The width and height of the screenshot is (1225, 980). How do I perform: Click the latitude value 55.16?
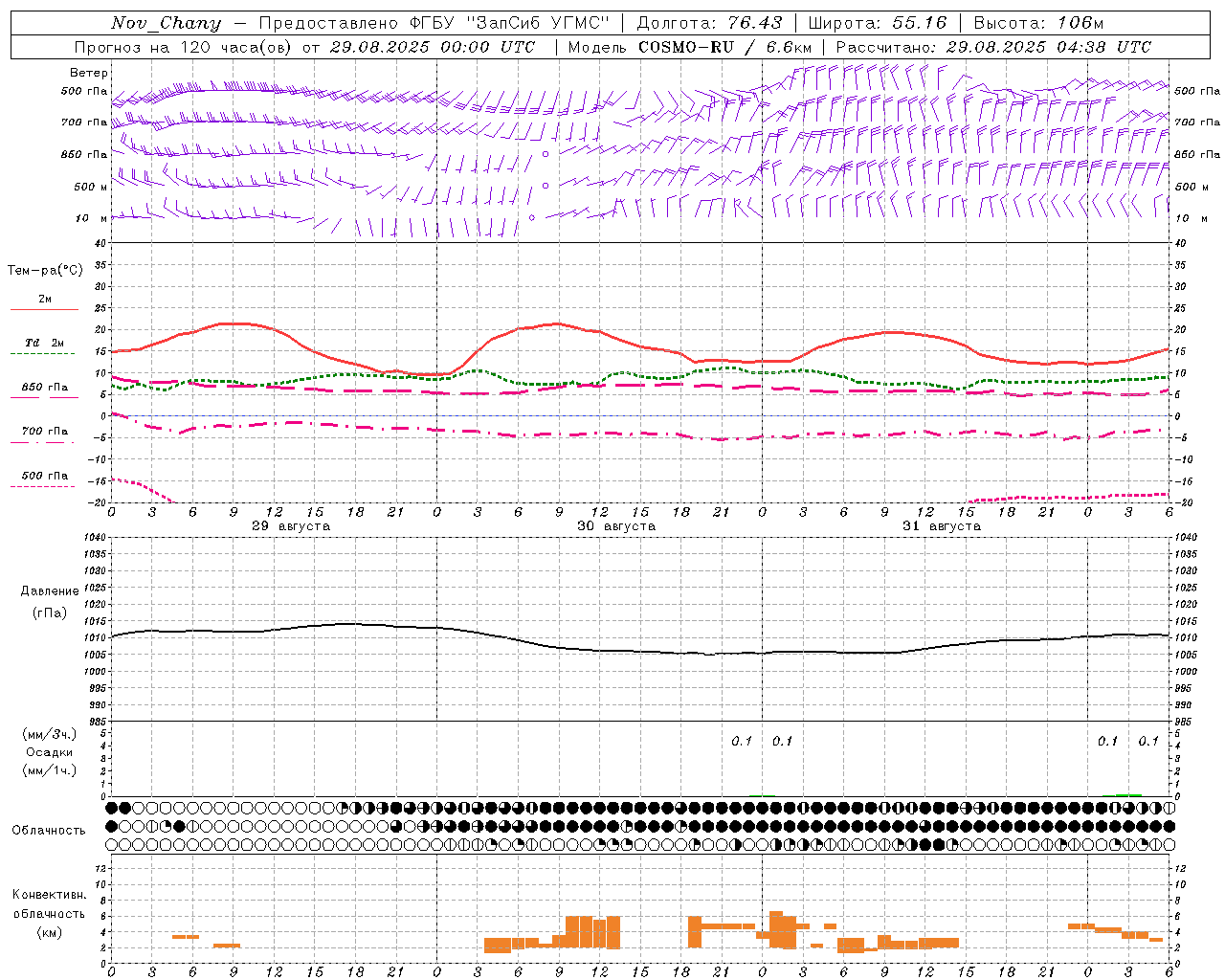tap(920, 23)
